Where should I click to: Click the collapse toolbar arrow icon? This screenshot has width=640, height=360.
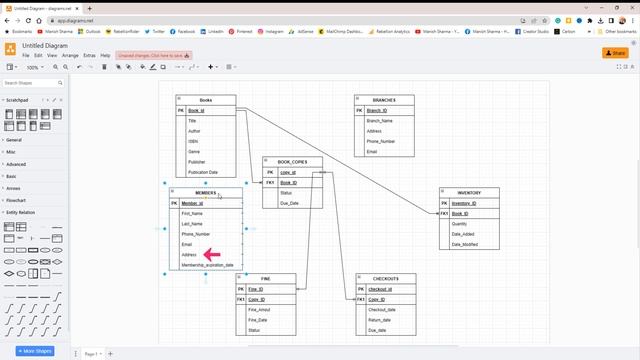click(633, 67)
